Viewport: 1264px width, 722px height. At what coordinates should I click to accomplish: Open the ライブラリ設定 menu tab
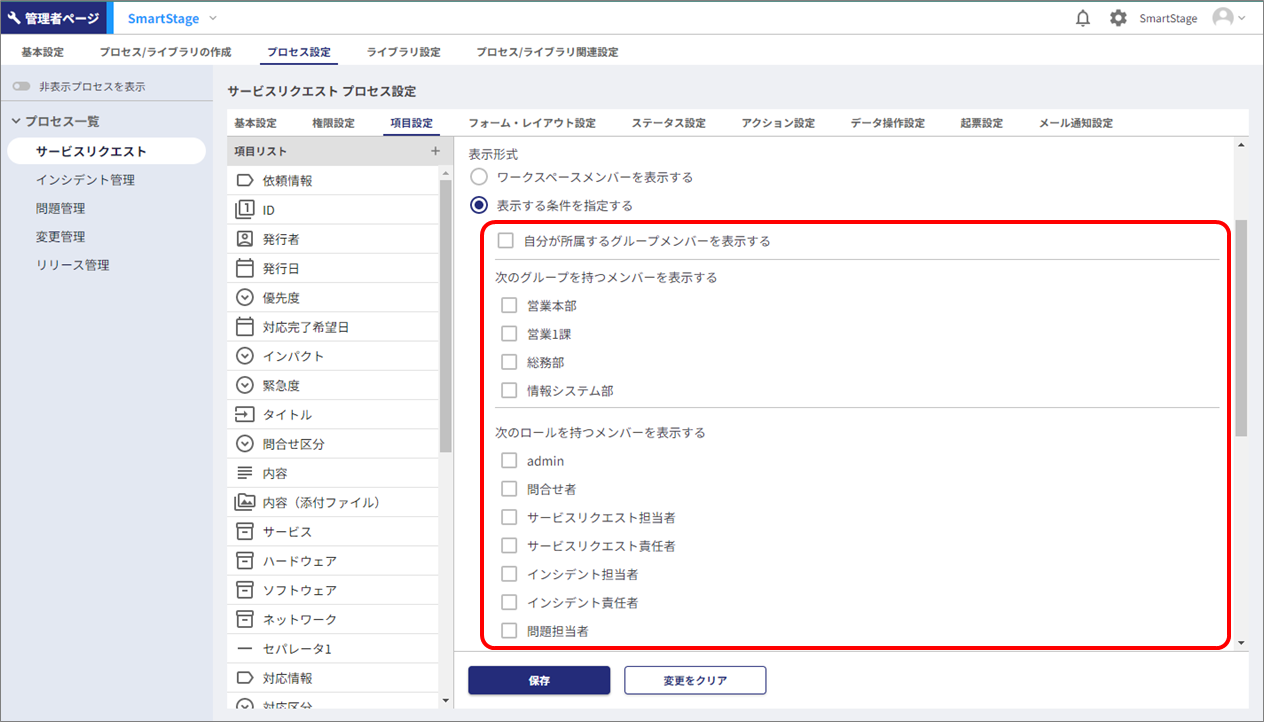403,52
